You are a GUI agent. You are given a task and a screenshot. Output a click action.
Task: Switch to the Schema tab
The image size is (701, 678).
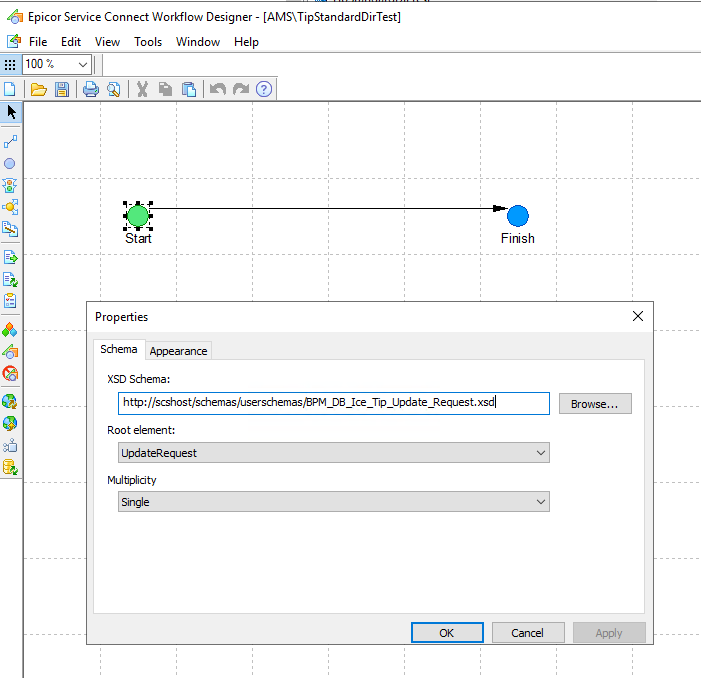(x=119, y=349)
